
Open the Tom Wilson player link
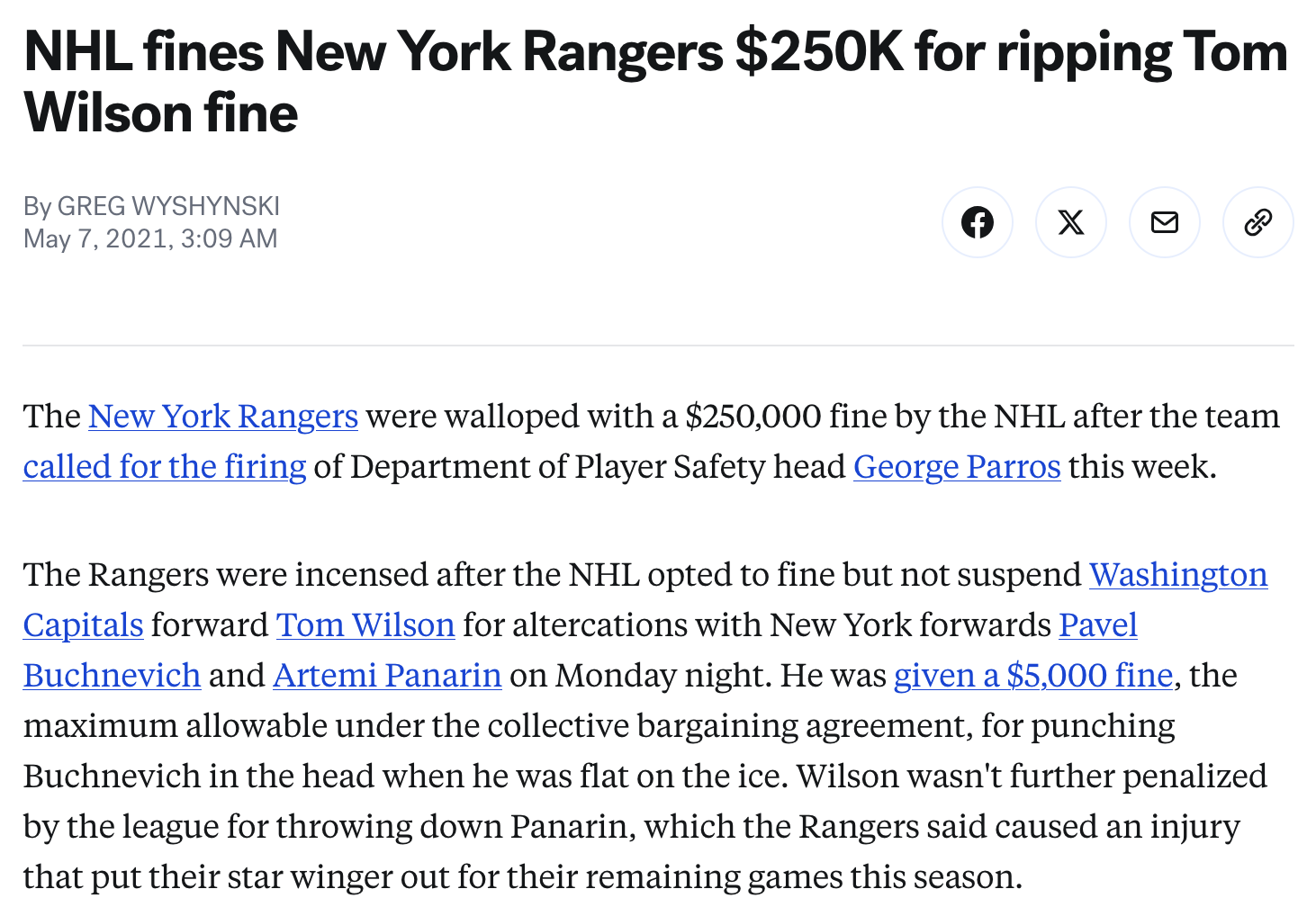pos(365,625)
